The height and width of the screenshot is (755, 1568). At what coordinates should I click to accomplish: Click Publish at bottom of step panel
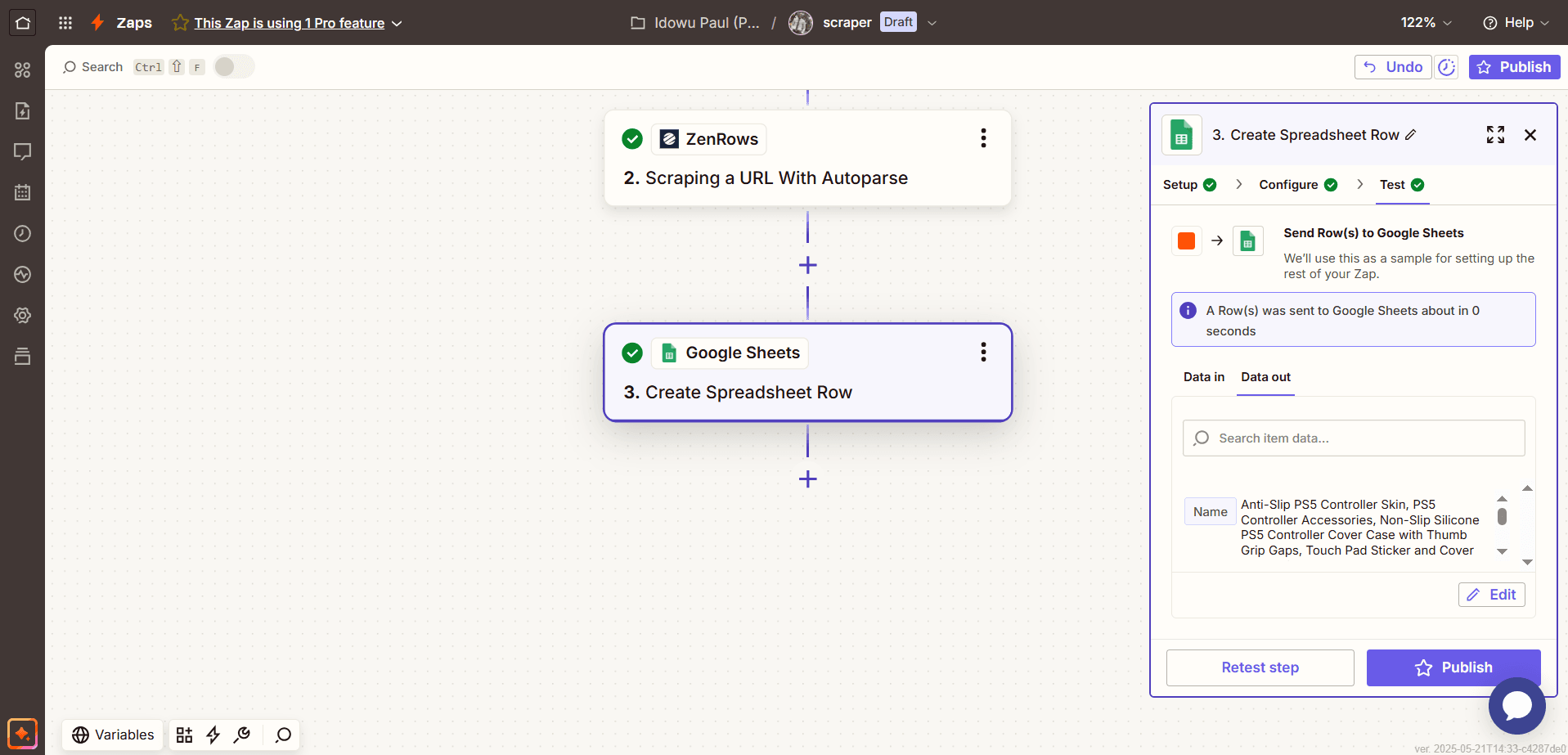coord(1453,667)
